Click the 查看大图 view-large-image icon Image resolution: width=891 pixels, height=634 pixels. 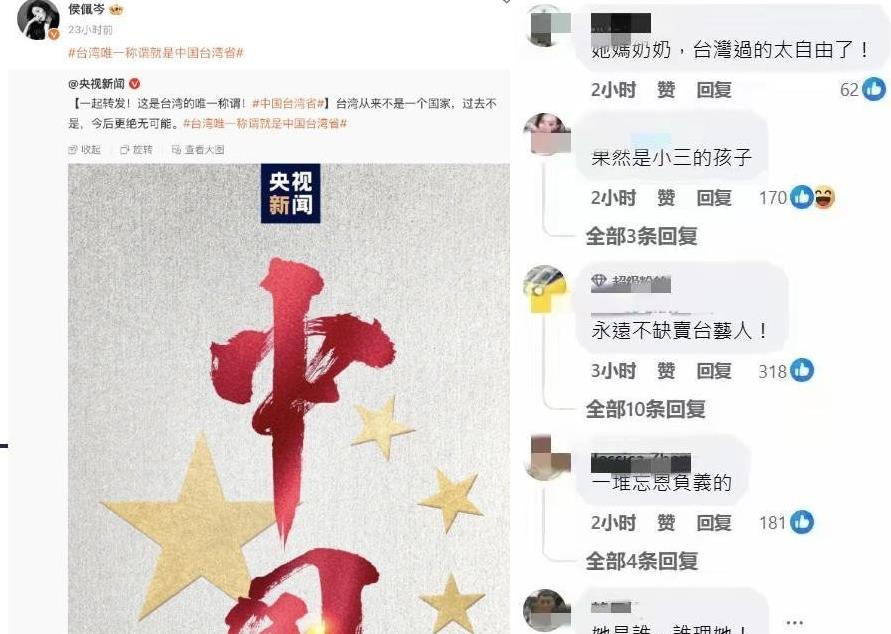click(x=176, y=150)
